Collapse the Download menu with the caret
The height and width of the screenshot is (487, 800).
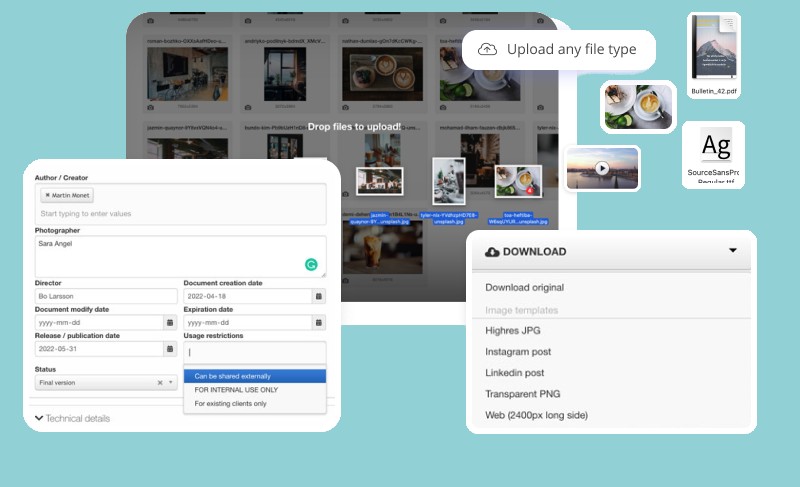[733, 251]
